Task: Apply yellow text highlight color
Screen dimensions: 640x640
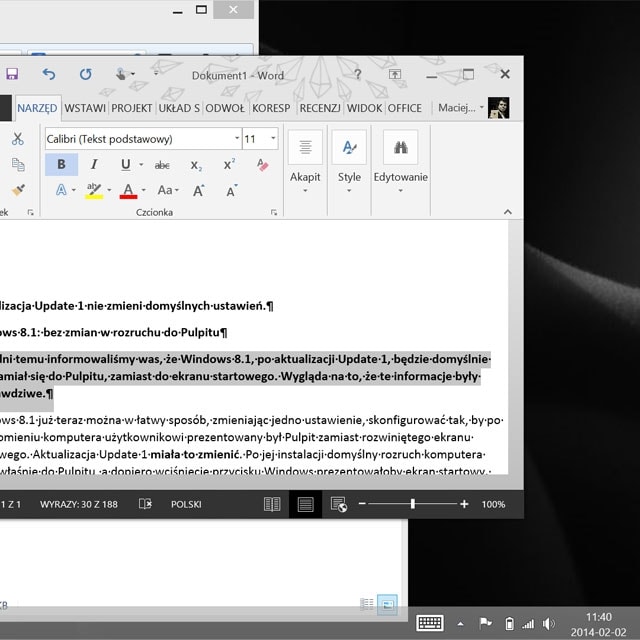Action: click(94, 190)
